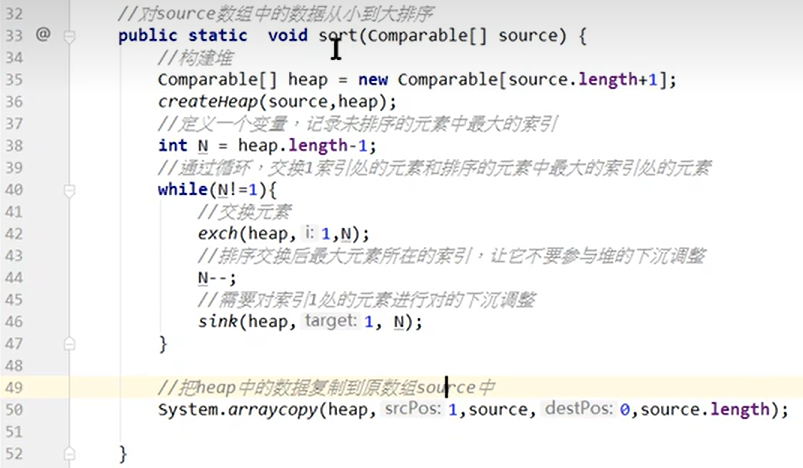Click 'source.length' at the end of line 50
This screenshot has height=468, width=803.
pyautogui.click(x=705, y=410)
